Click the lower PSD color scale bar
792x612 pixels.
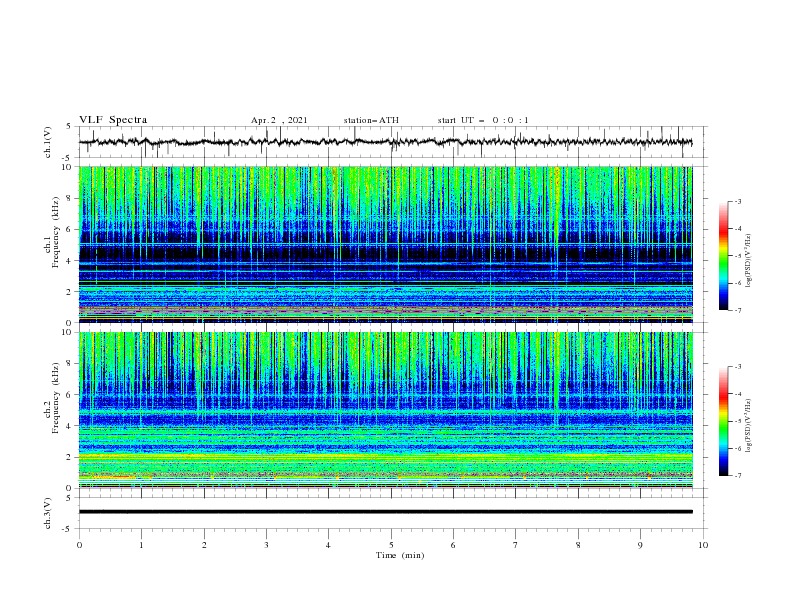click(x=723, y=421)
